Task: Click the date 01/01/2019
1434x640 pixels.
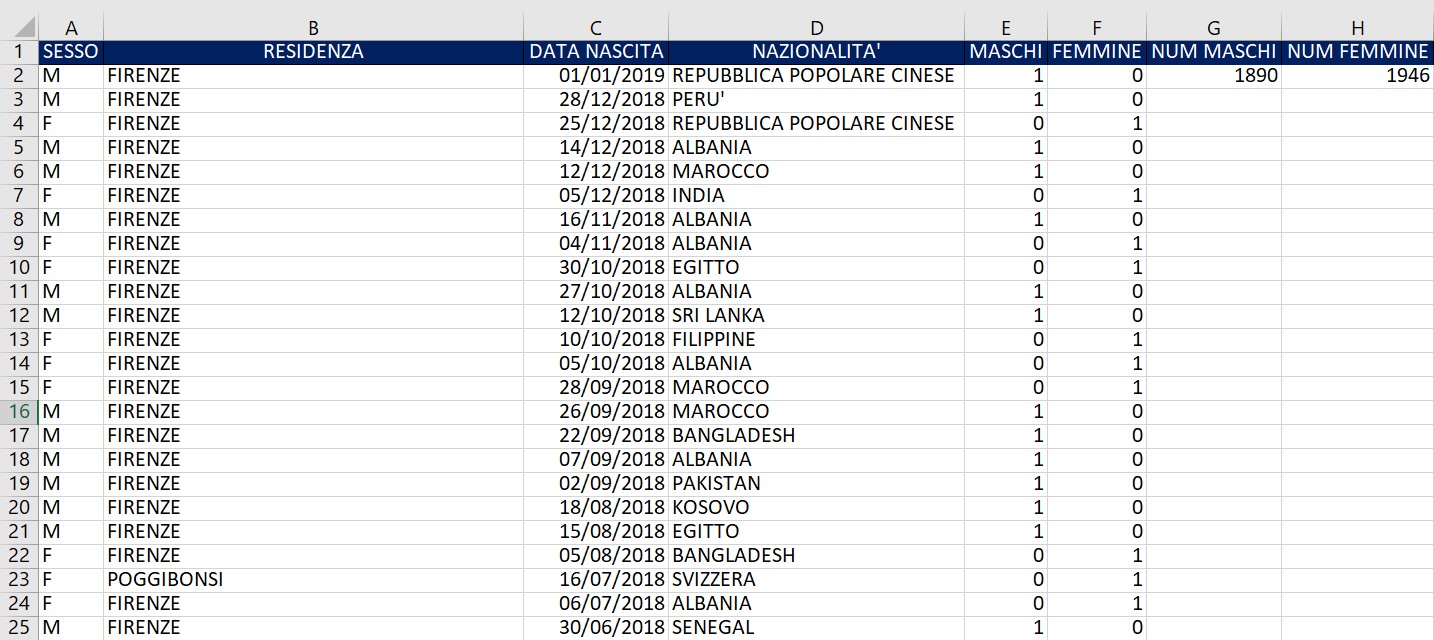Action: (x=596, y=75)
